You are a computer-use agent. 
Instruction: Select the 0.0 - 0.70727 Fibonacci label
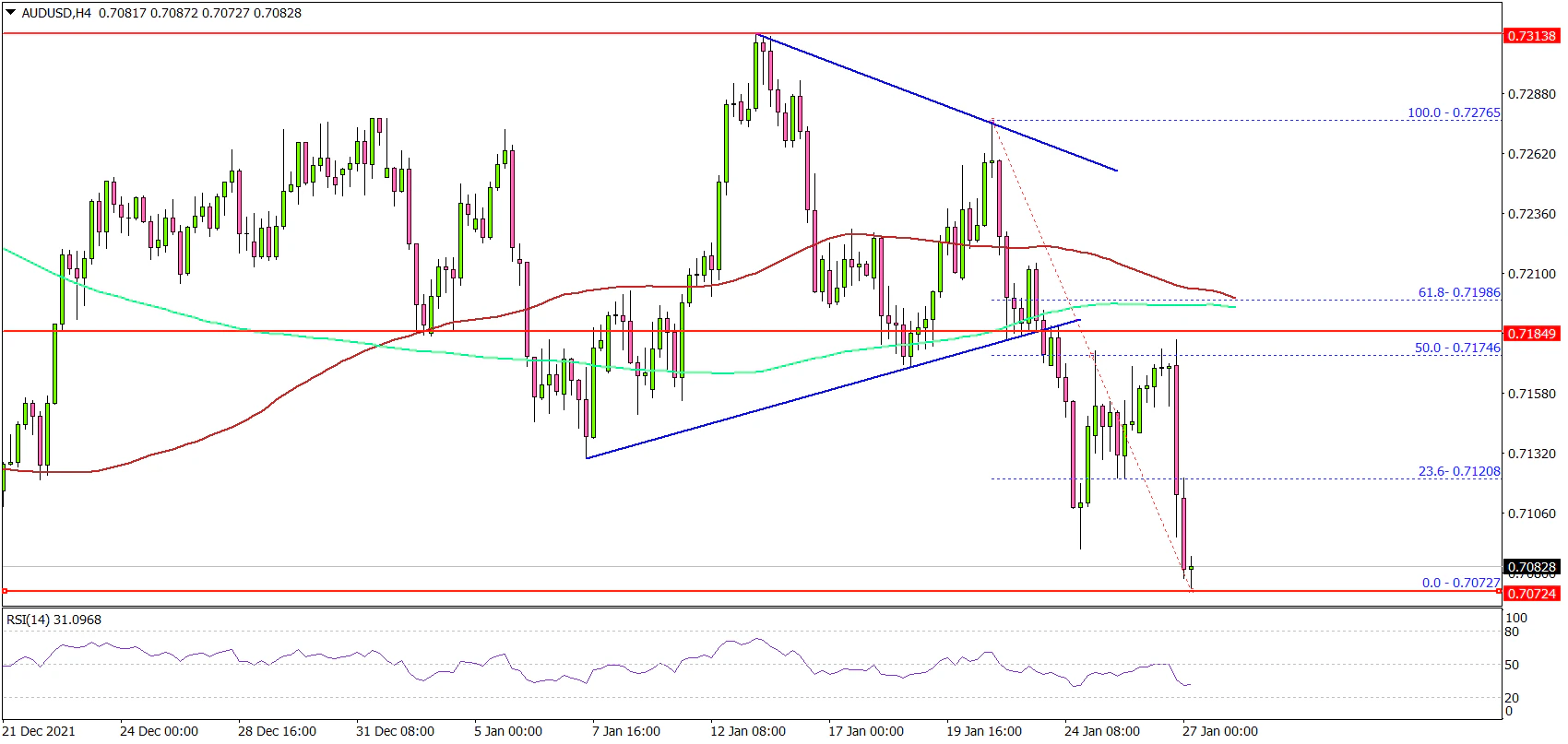coord(1460,583)
